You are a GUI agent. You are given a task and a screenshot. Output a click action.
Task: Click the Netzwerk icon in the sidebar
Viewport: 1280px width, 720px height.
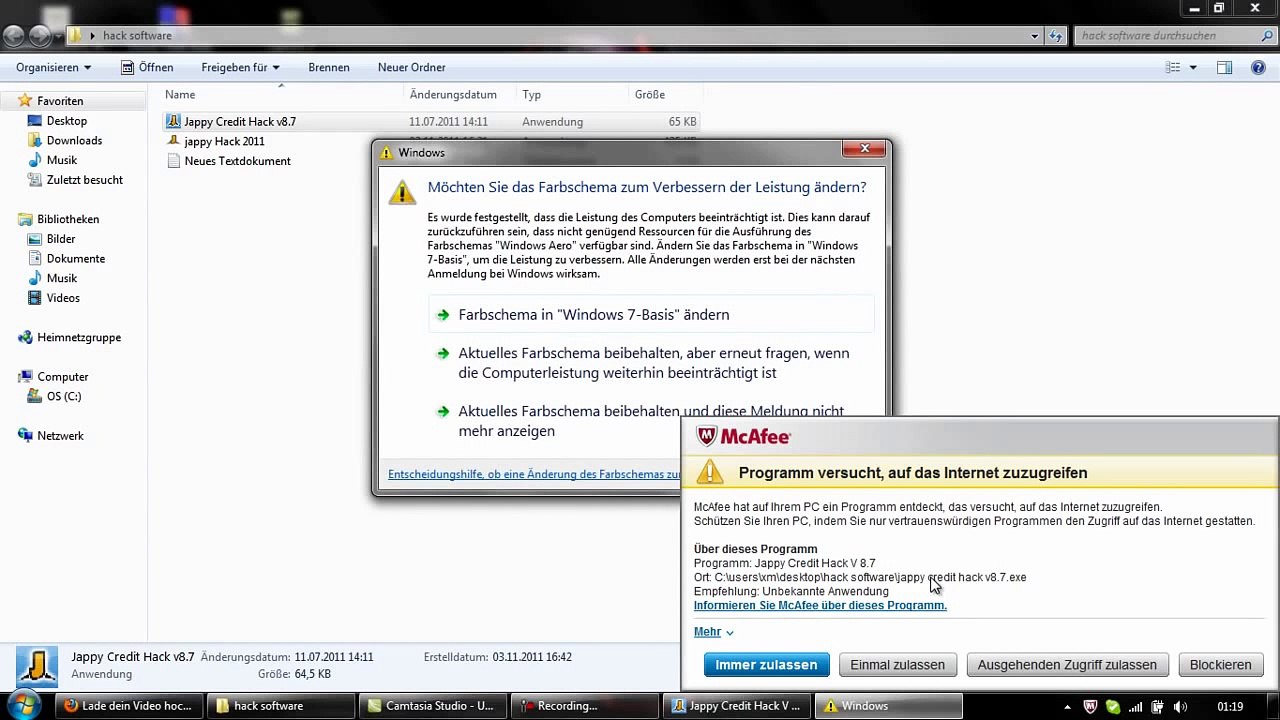25,436
